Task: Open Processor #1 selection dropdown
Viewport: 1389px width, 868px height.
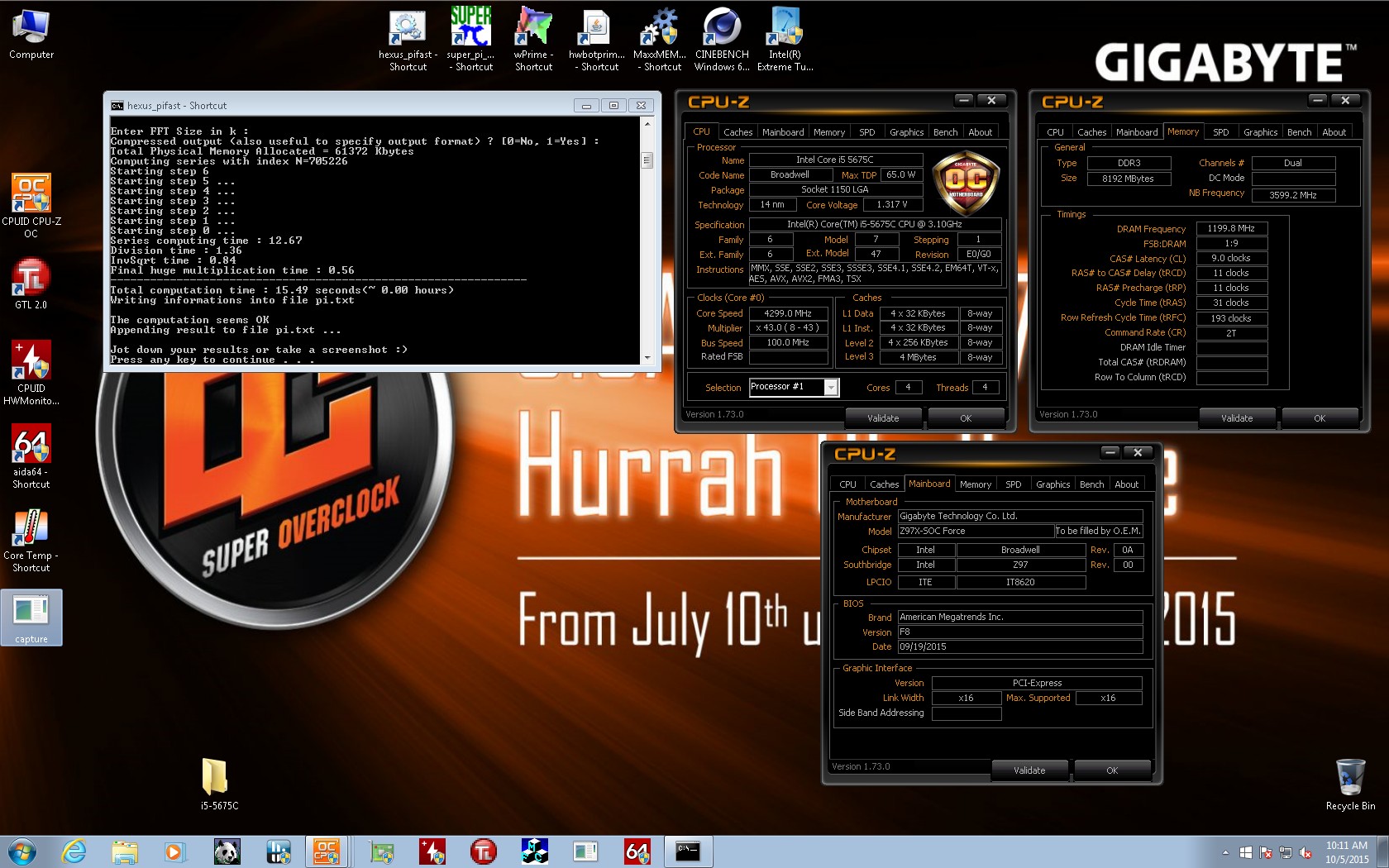Action: pos(832,388)
